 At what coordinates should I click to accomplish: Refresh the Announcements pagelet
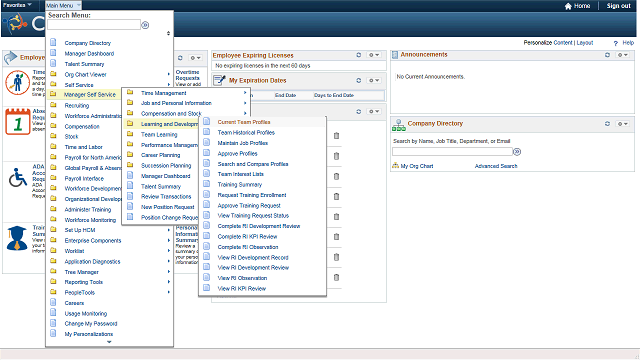607,55
